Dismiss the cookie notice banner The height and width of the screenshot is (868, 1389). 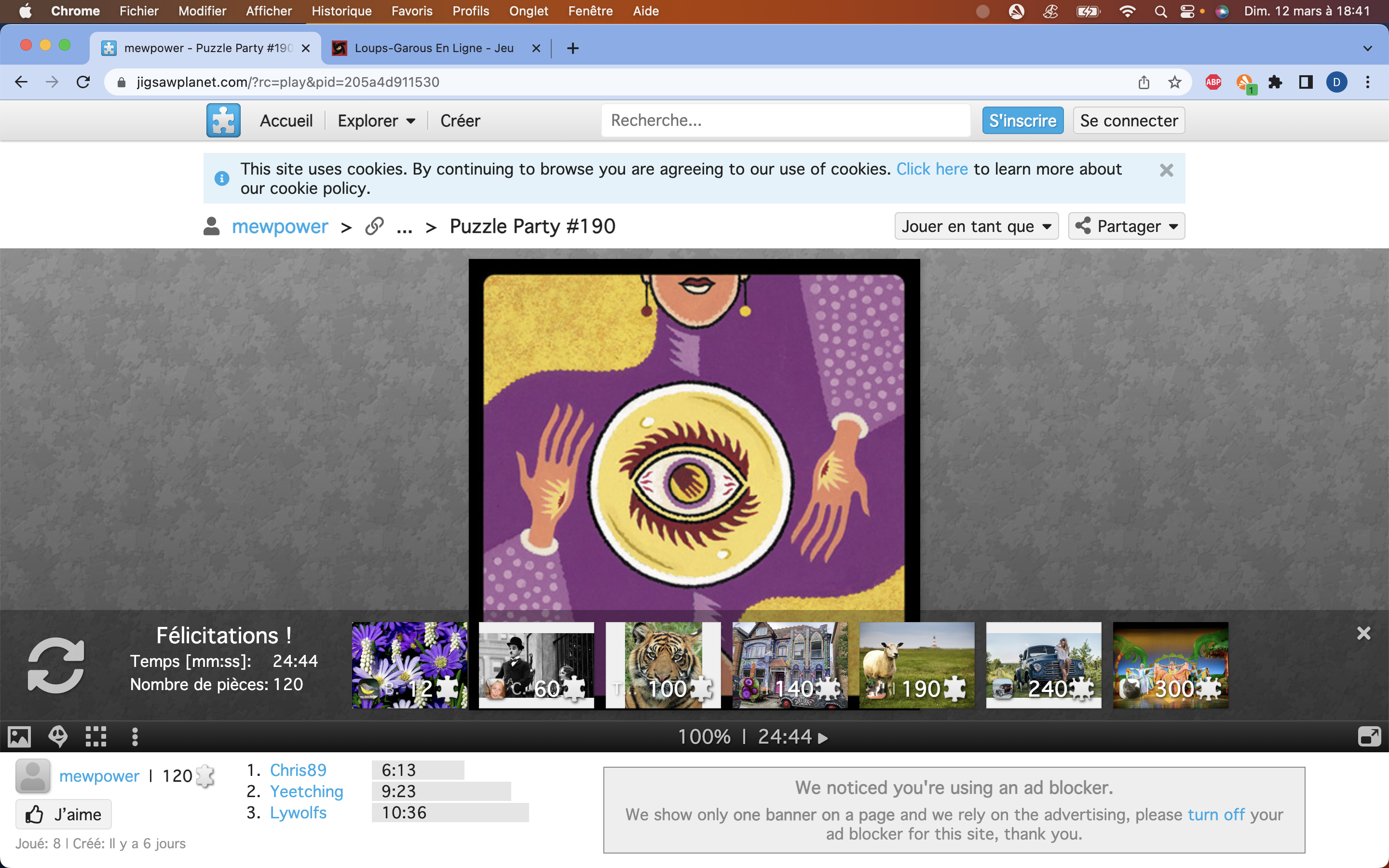(1166, 171)
